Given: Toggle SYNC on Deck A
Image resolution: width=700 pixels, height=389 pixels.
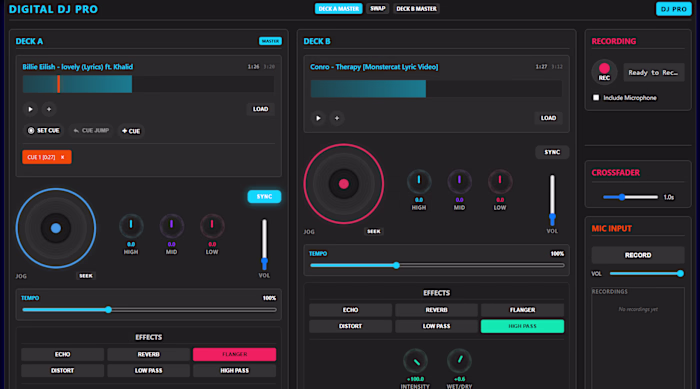Looking at the screenshot, I should tap(264, 197).
